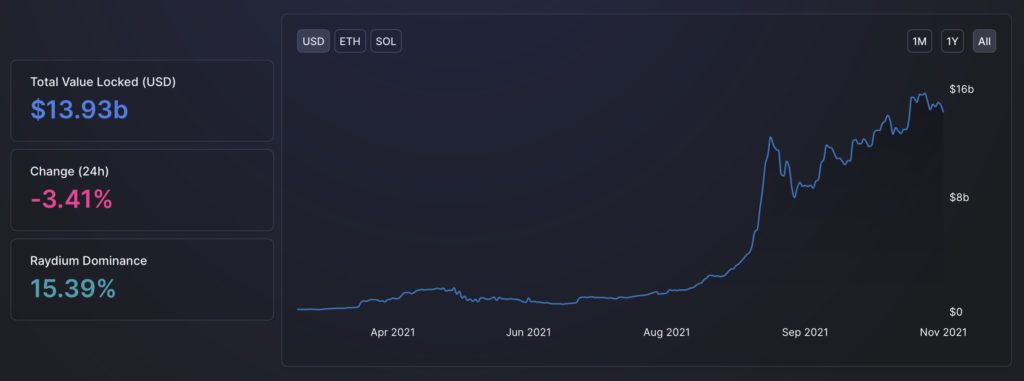
Task: Click the Raydium Dominance label
Action: click(x=88, y=260)
